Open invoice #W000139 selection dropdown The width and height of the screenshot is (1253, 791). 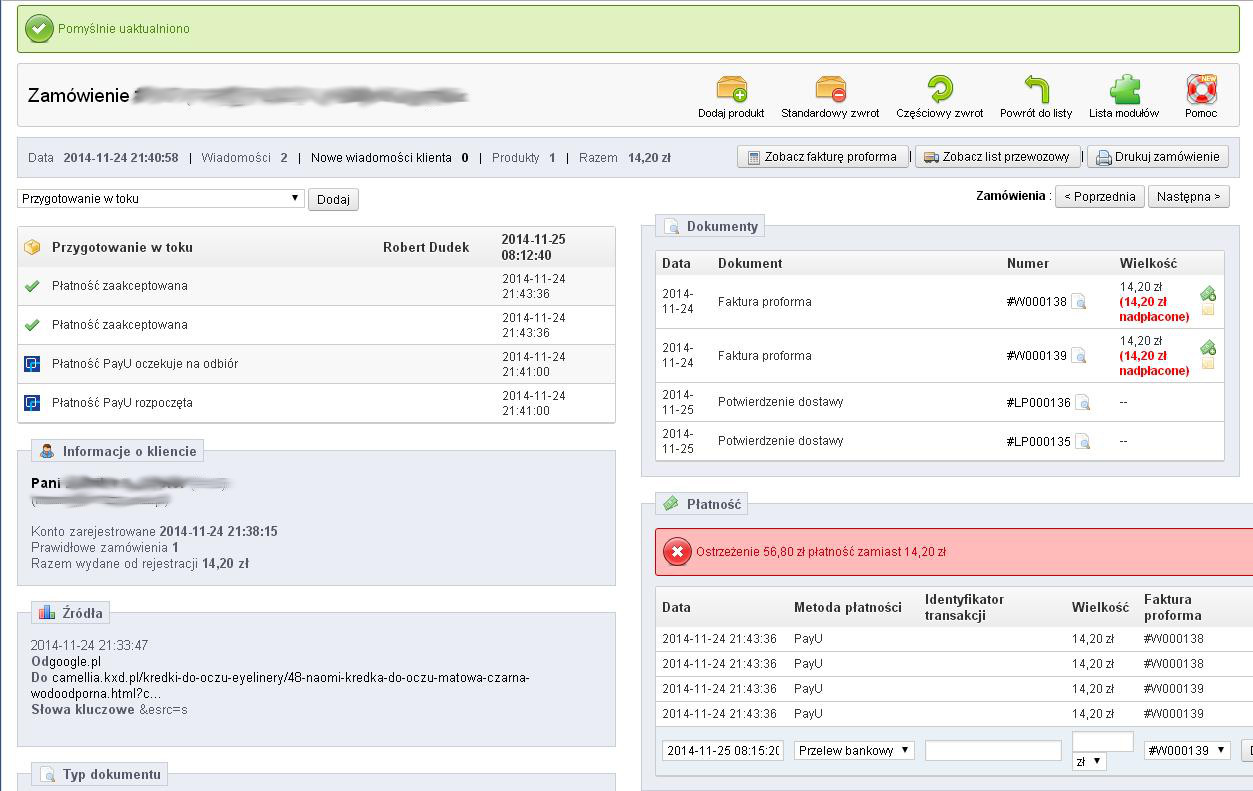[x=1187, y=750]
